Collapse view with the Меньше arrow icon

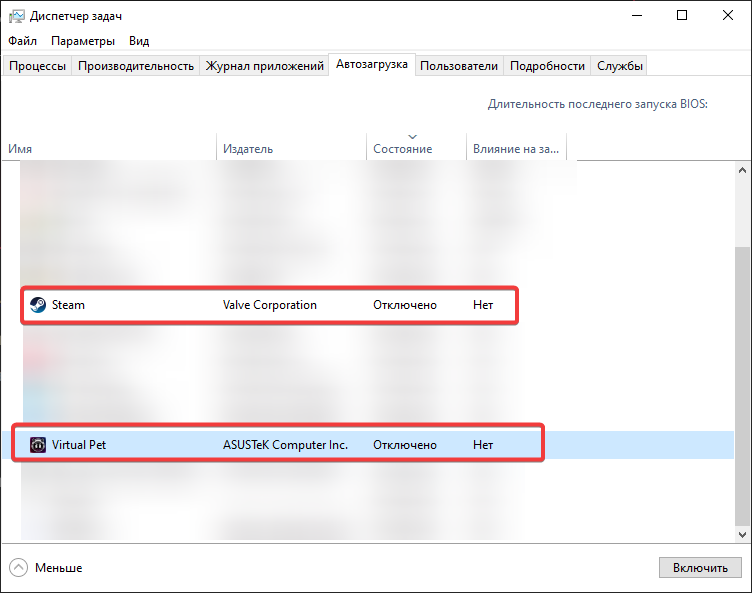(x=19, y=567)
